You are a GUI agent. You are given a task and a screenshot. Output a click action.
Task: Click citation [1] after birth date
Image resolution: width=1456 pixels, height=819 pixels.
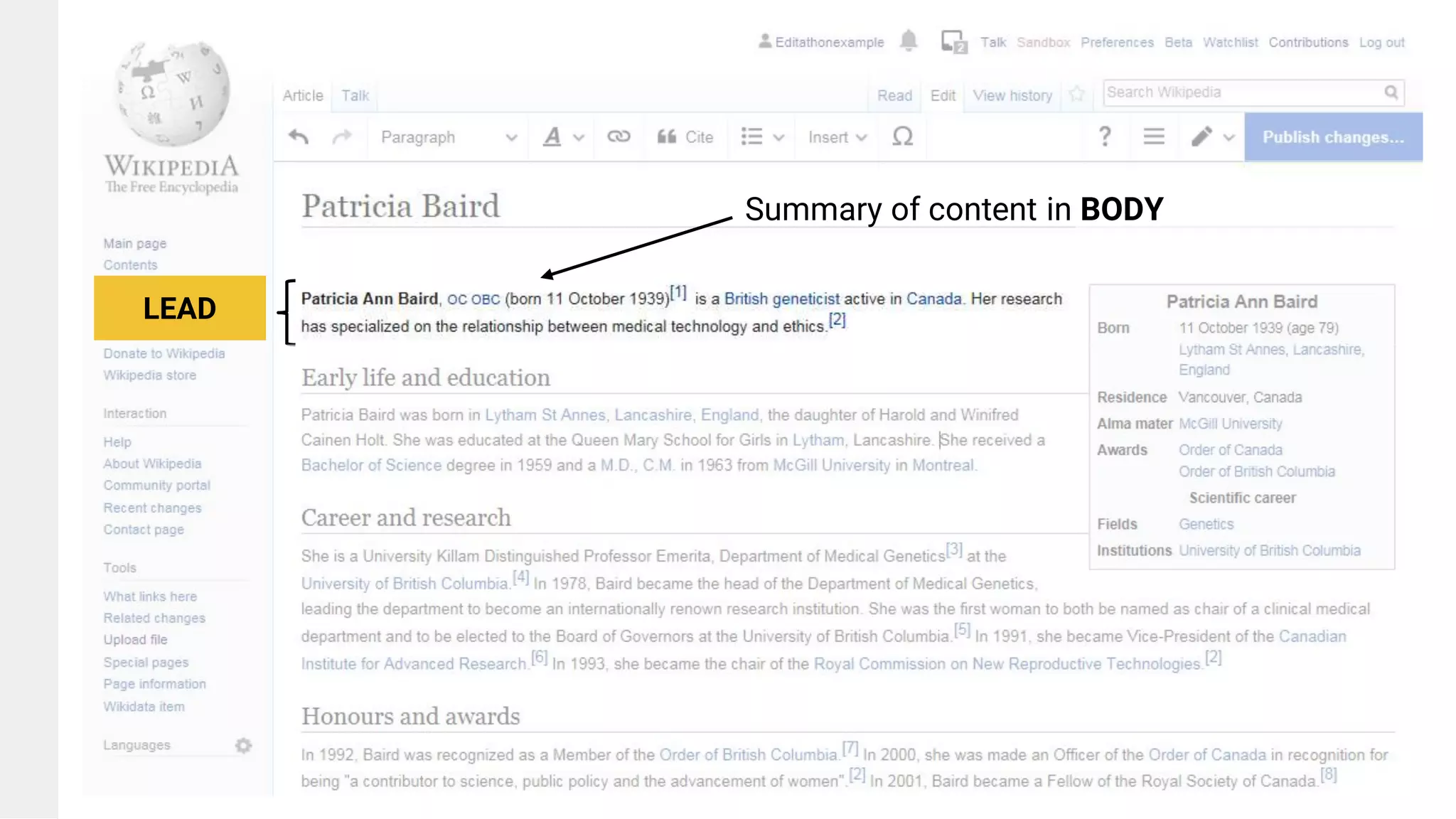pos(678,292)
